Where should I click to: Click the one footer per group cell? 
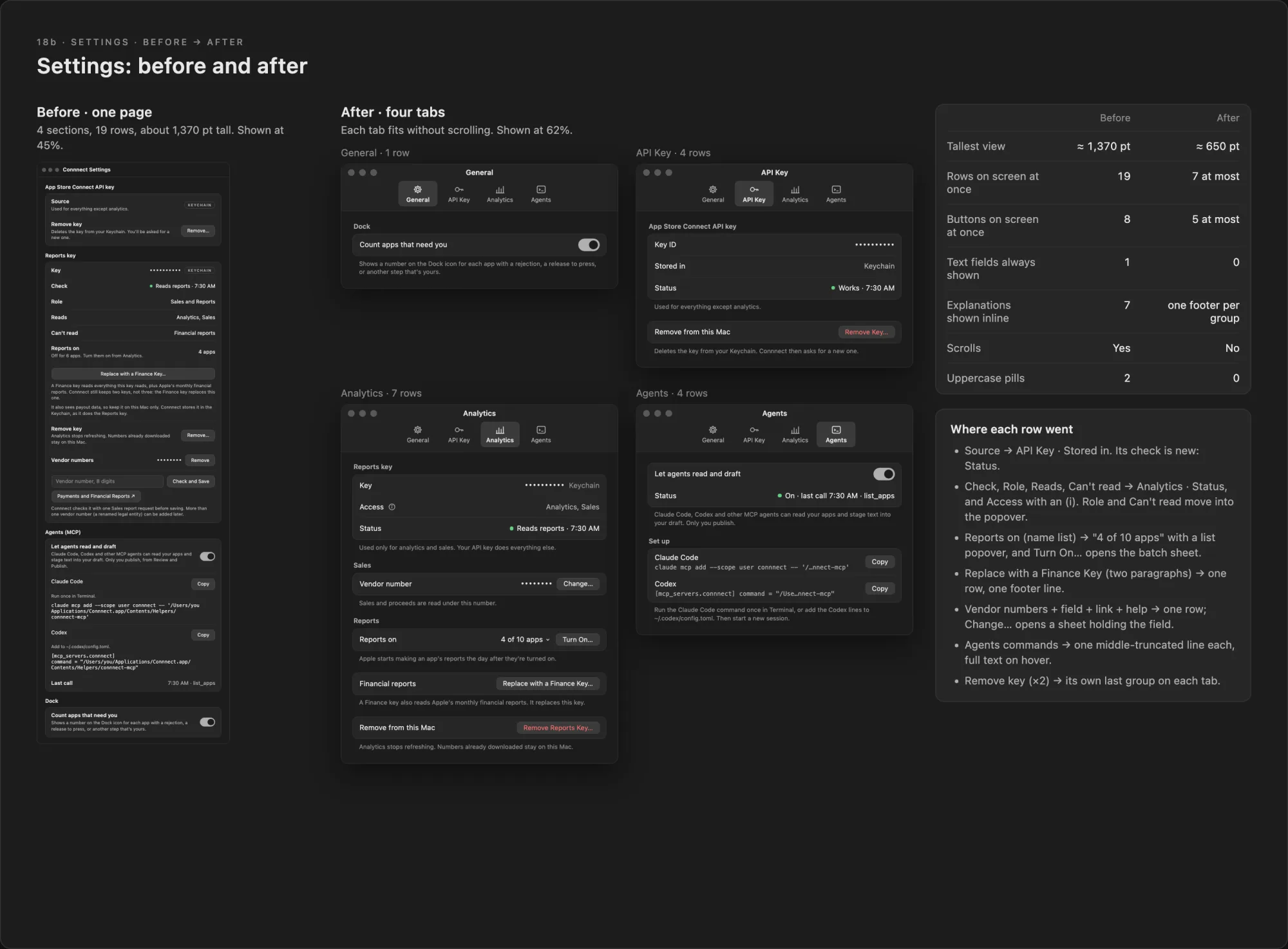pyautogui.click(x=1203, y=312)
